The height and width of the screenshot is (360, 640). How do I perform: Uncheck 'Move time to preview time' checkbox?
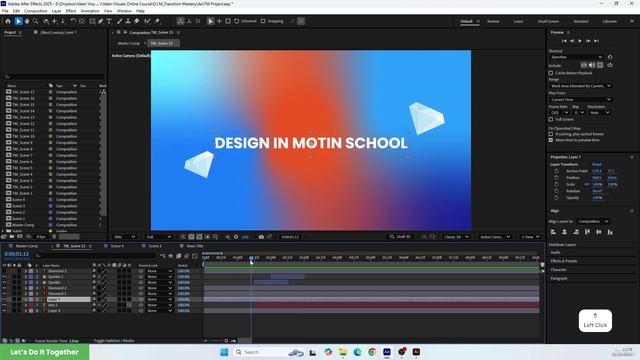point(551,140)
